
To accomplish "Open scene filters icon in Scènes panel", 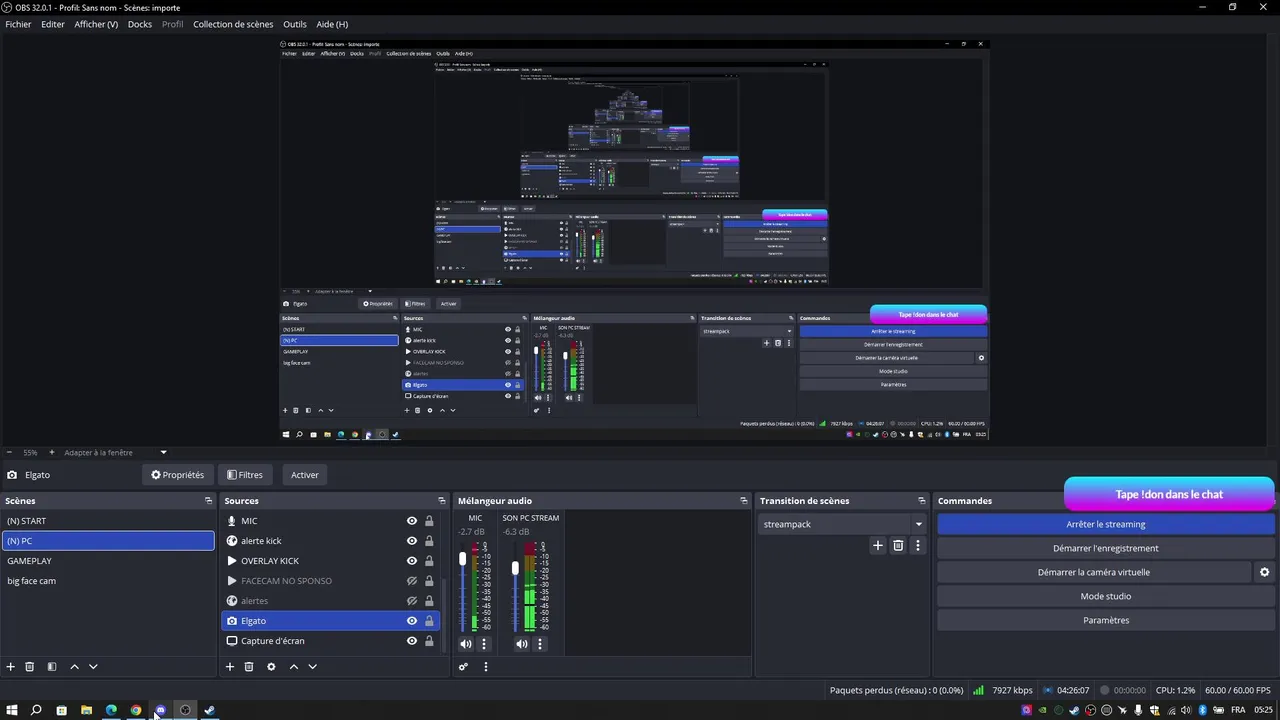I will [x=52, y=667].
